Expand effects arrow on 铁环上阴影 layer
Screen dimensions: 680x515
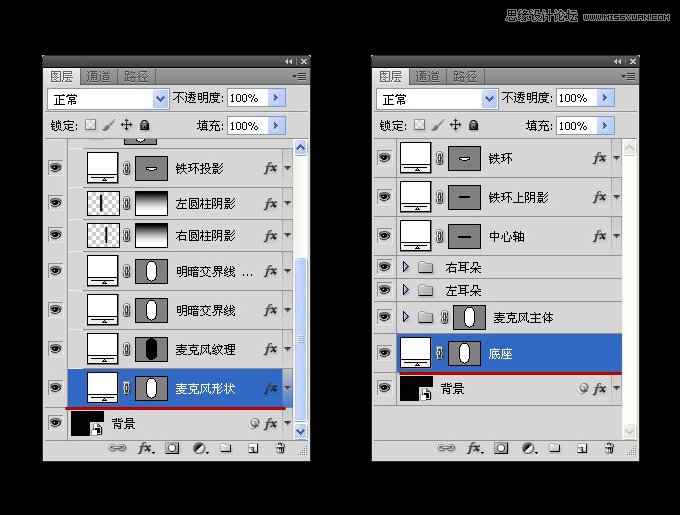click(x=617, y=197)
